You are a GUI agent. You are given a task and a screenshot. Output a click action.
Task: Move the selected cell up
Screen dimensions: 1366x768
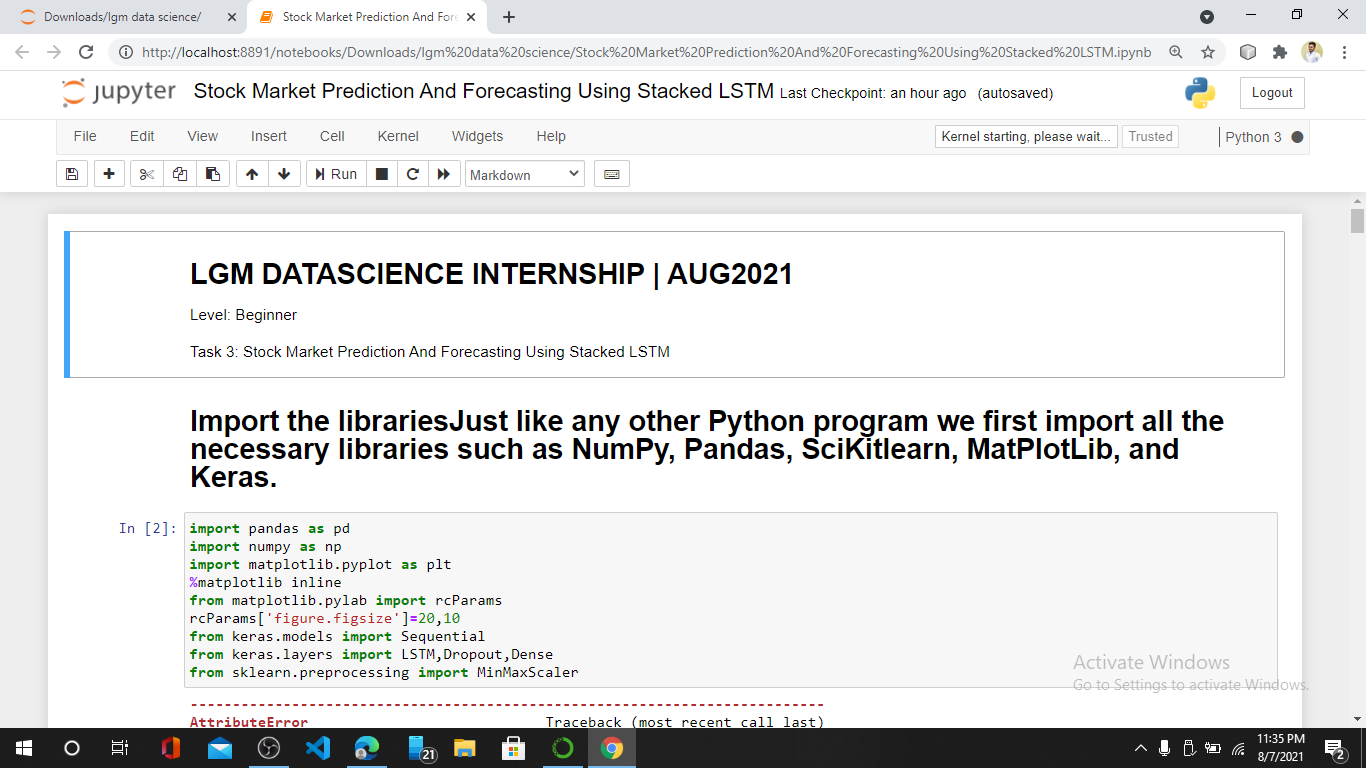251,173
